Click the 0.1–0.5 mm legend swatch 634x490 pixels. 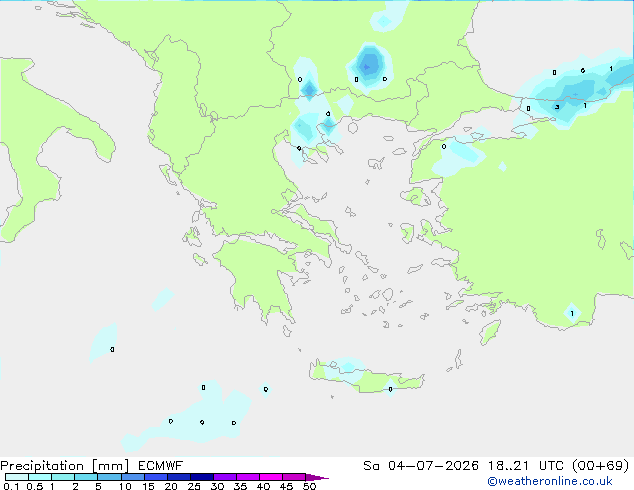(x=17, y=477)
